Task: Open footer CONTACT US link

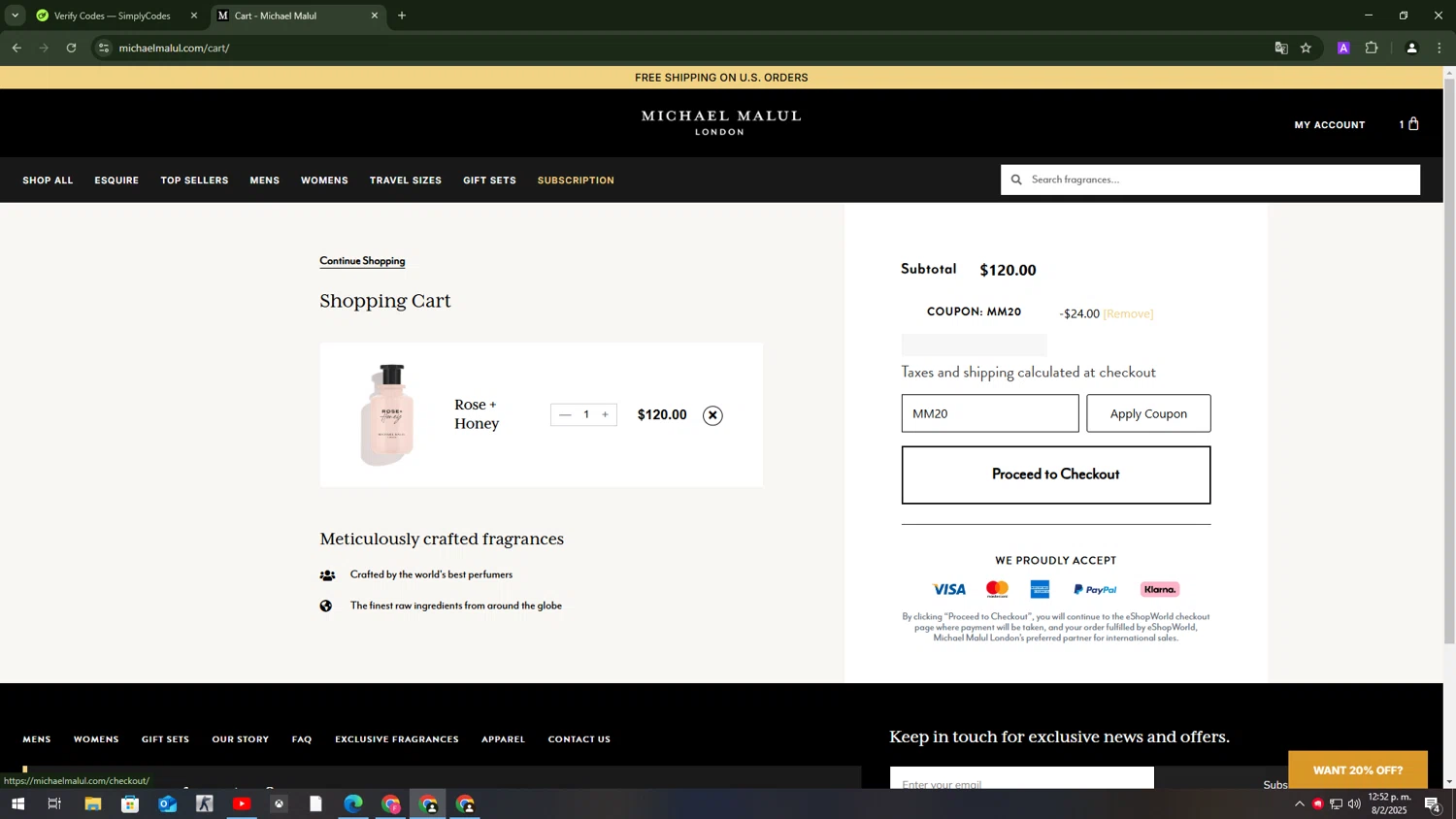Action: 579,739
